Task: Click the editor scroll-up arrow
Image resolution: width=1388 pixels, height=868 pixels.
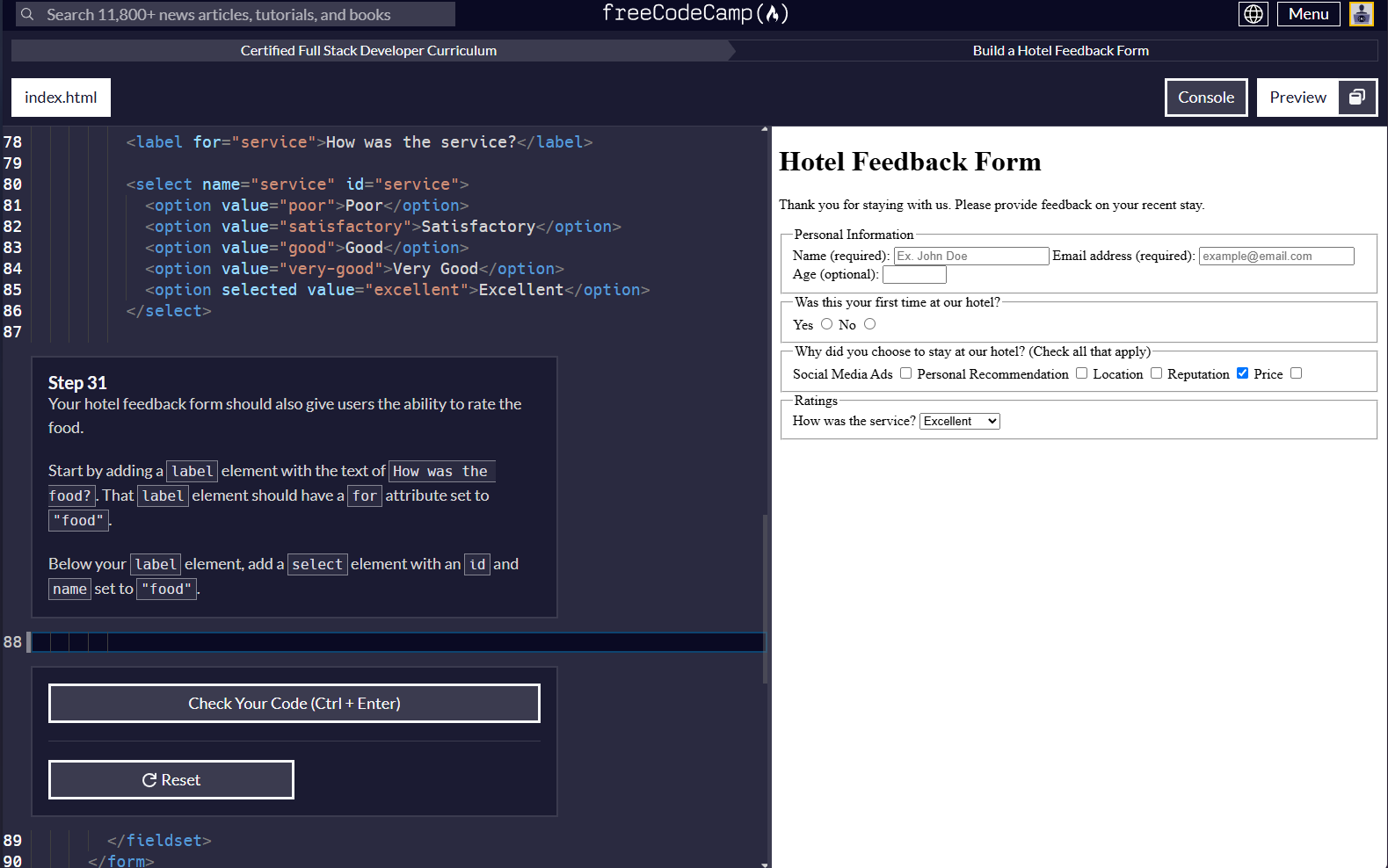Action: click(765, 130)
